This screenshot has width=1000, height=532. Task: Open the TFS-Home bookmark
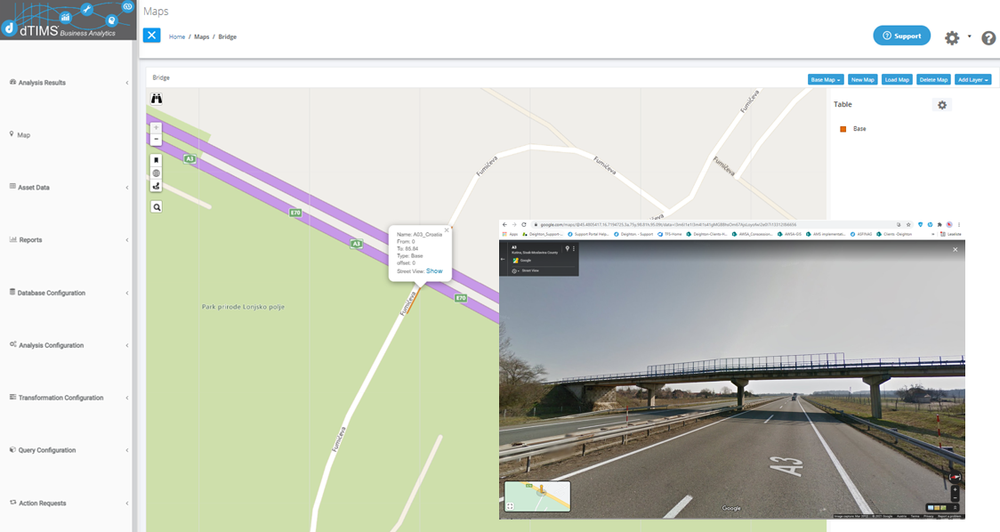670,234
